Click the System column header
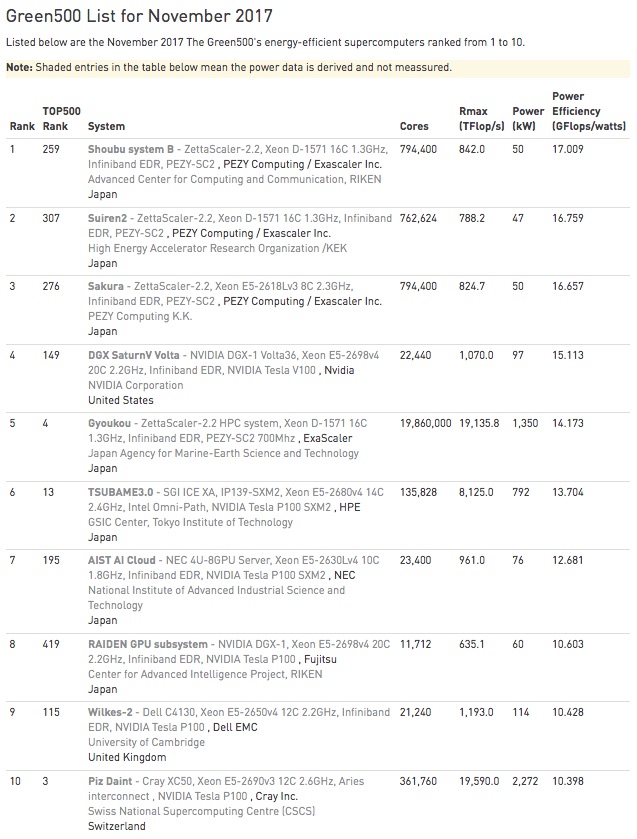637x839 pixels. [107, 127]
